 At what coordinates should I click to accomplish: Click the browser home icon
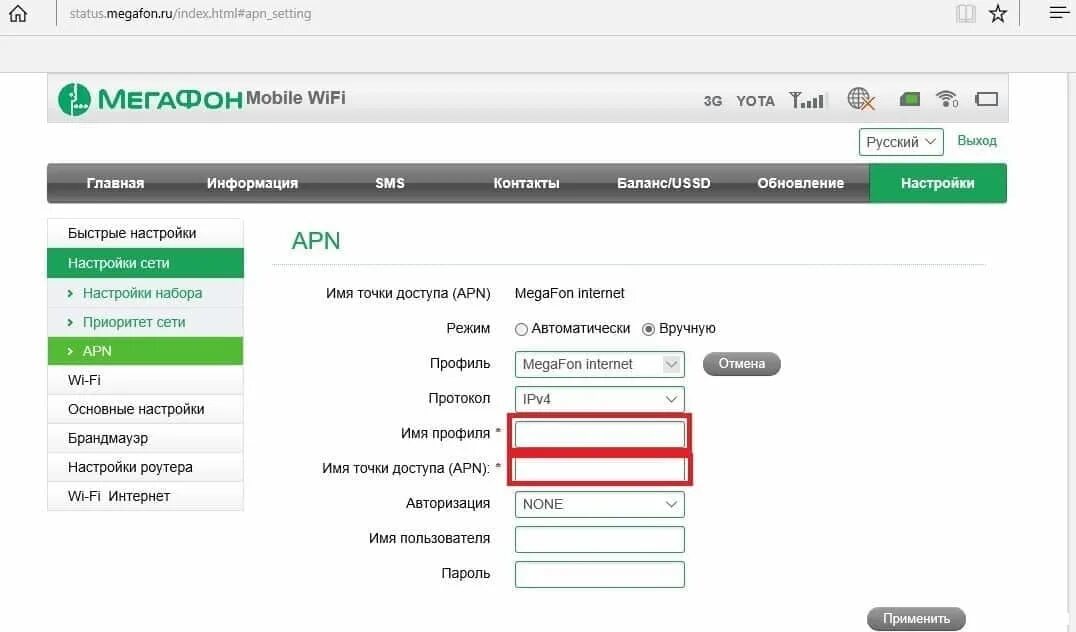[x=18, y=13]
